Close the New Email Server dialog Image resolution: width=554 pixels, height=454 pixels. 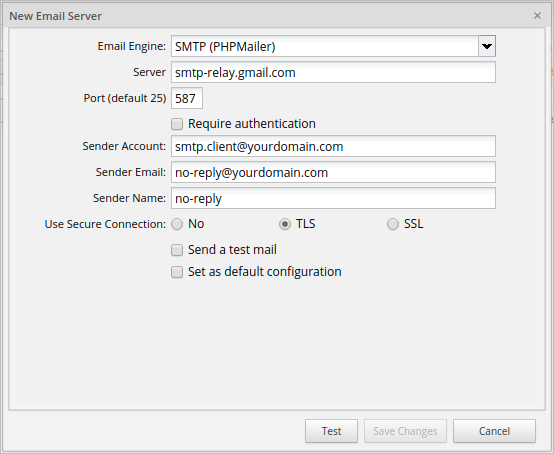coord(537,16)
